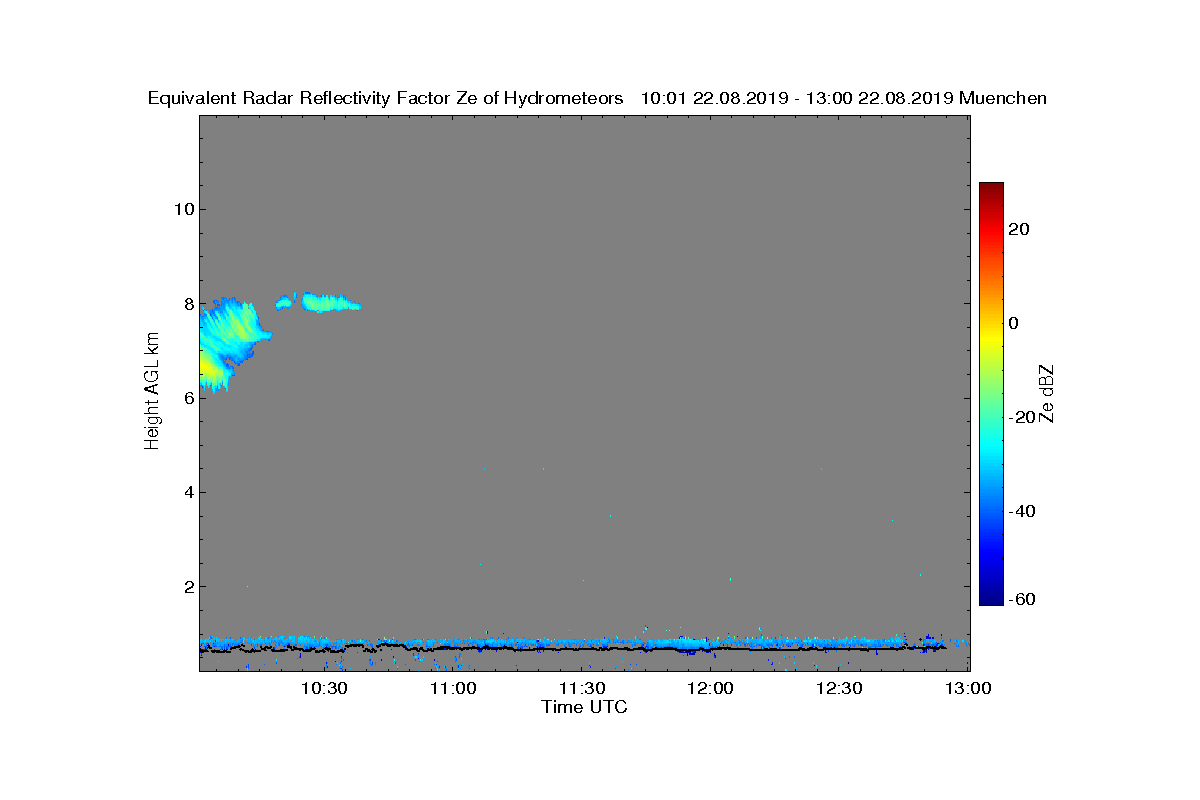1200x800 pixels.
Task: Click the colorbar tick label '-20'
Action: 1022,417
